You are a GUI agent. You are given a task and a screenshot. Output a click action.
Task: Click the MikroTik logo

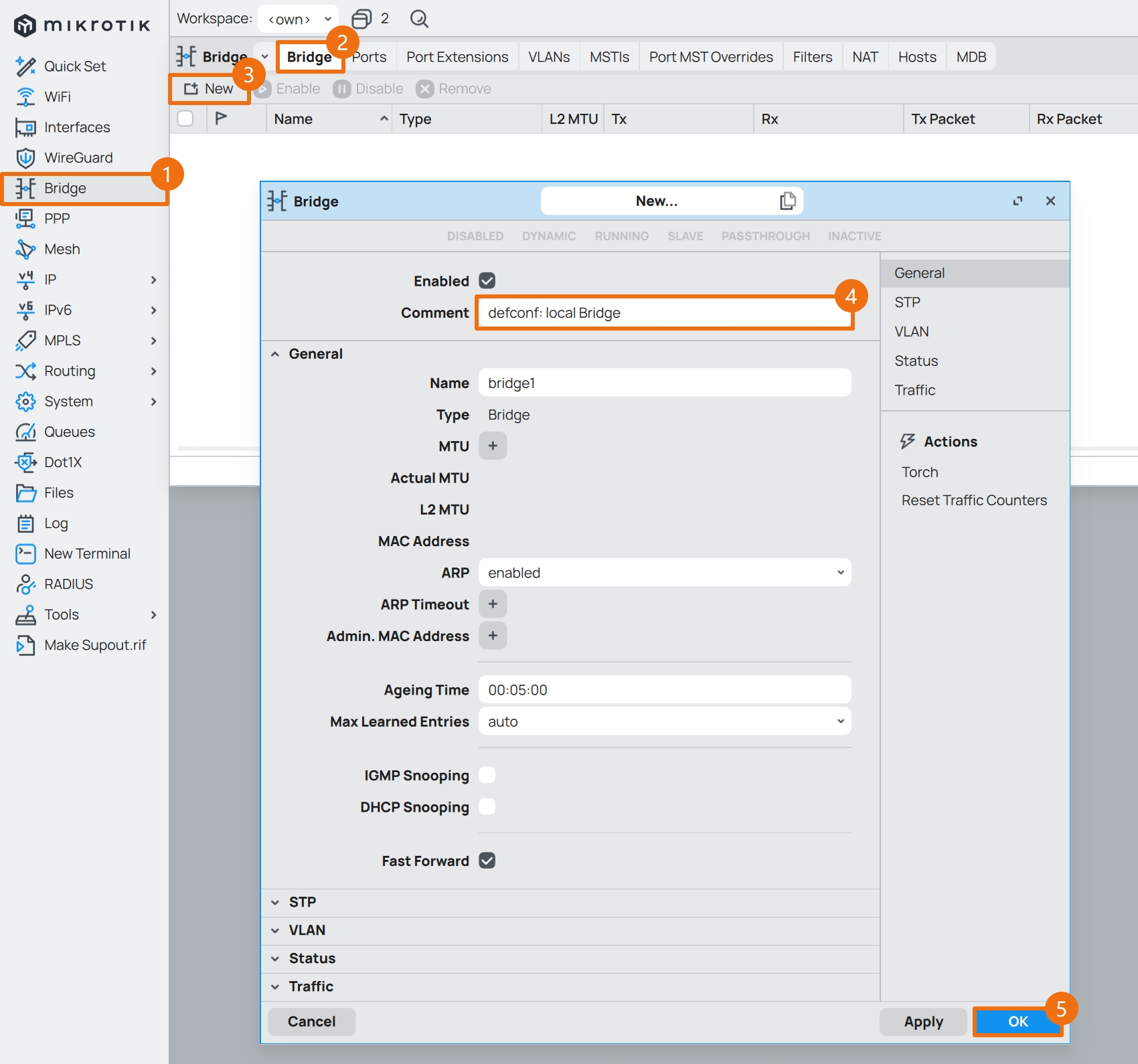[82, 25]
